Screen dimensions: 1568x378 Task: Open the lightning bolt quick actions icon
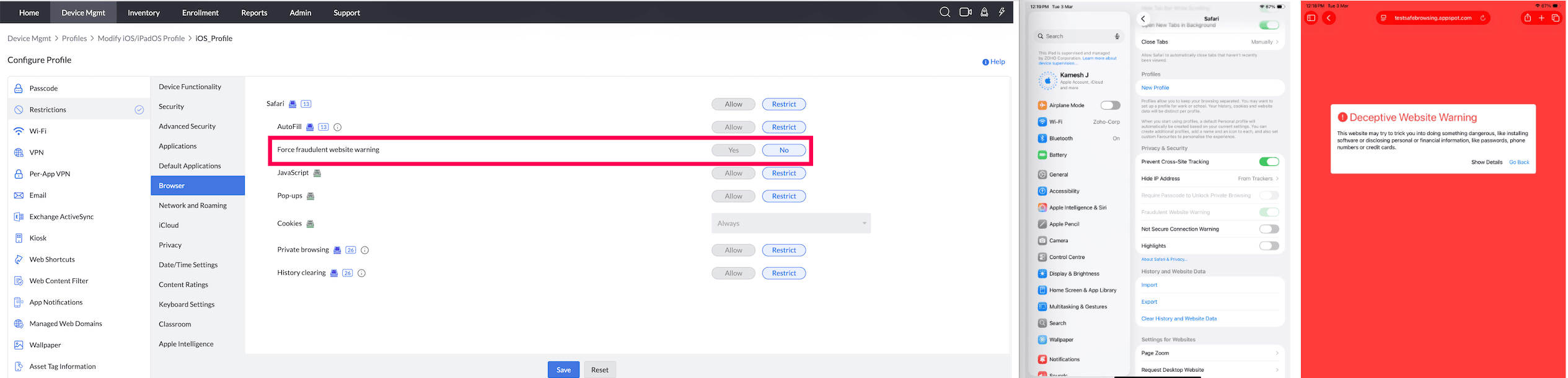coord(1002,12)
